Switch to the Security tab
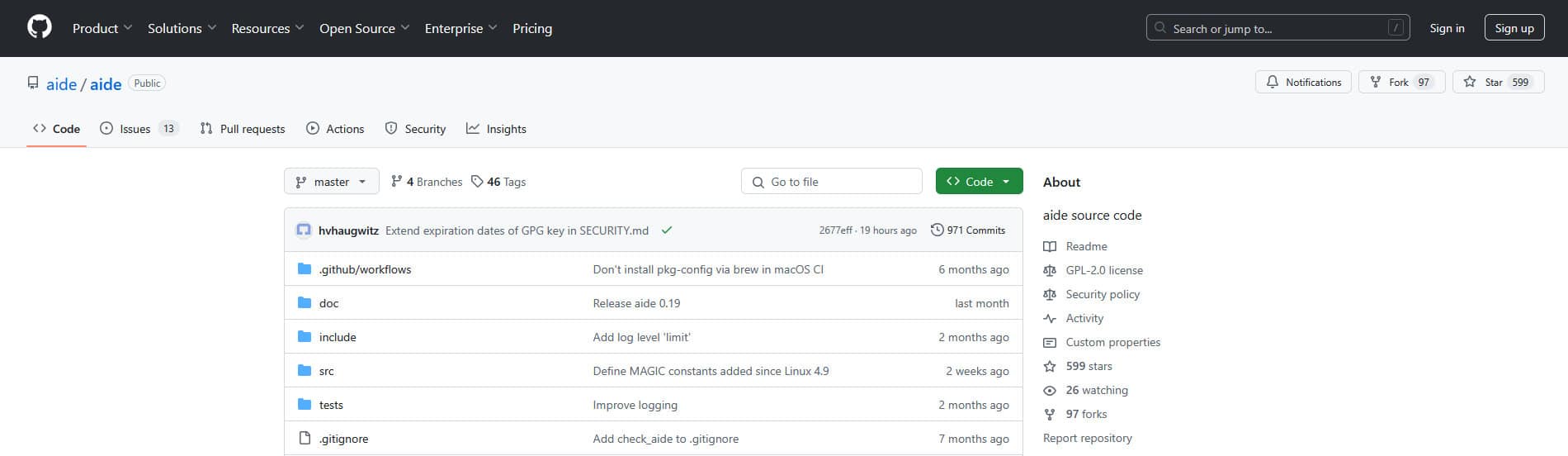This screenshot has width=1568, height=456. (x=415, y=129)
